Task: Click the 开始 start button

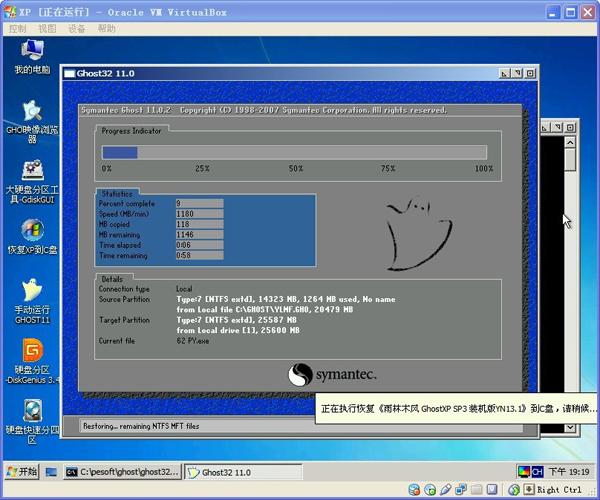Action: [x=22, y=472]
